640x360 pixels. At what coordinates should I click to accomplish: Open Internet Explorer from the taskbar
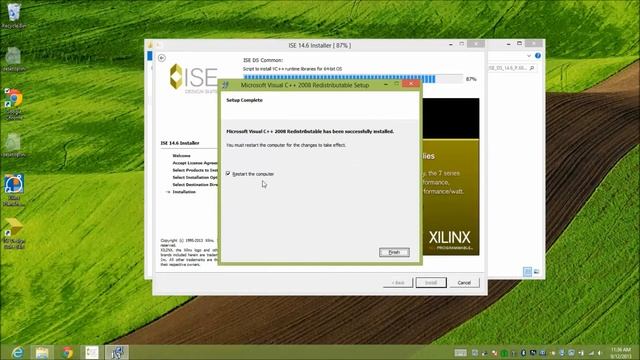(x=17, y=352)
